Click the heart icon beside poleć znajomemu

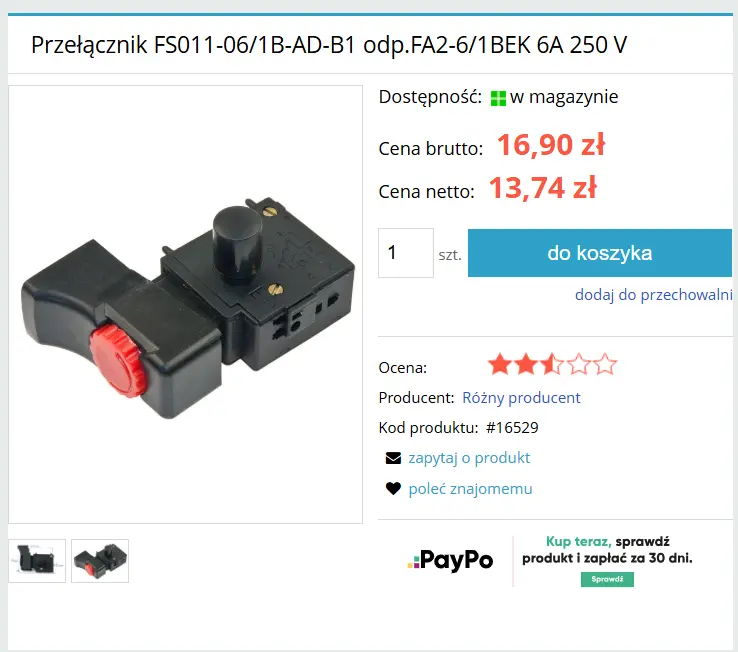393,489
